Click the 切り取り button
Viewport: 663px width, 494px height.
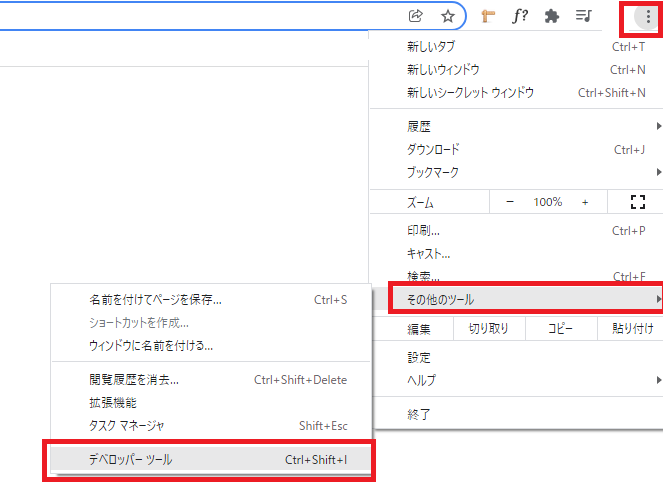pos(488,329)
